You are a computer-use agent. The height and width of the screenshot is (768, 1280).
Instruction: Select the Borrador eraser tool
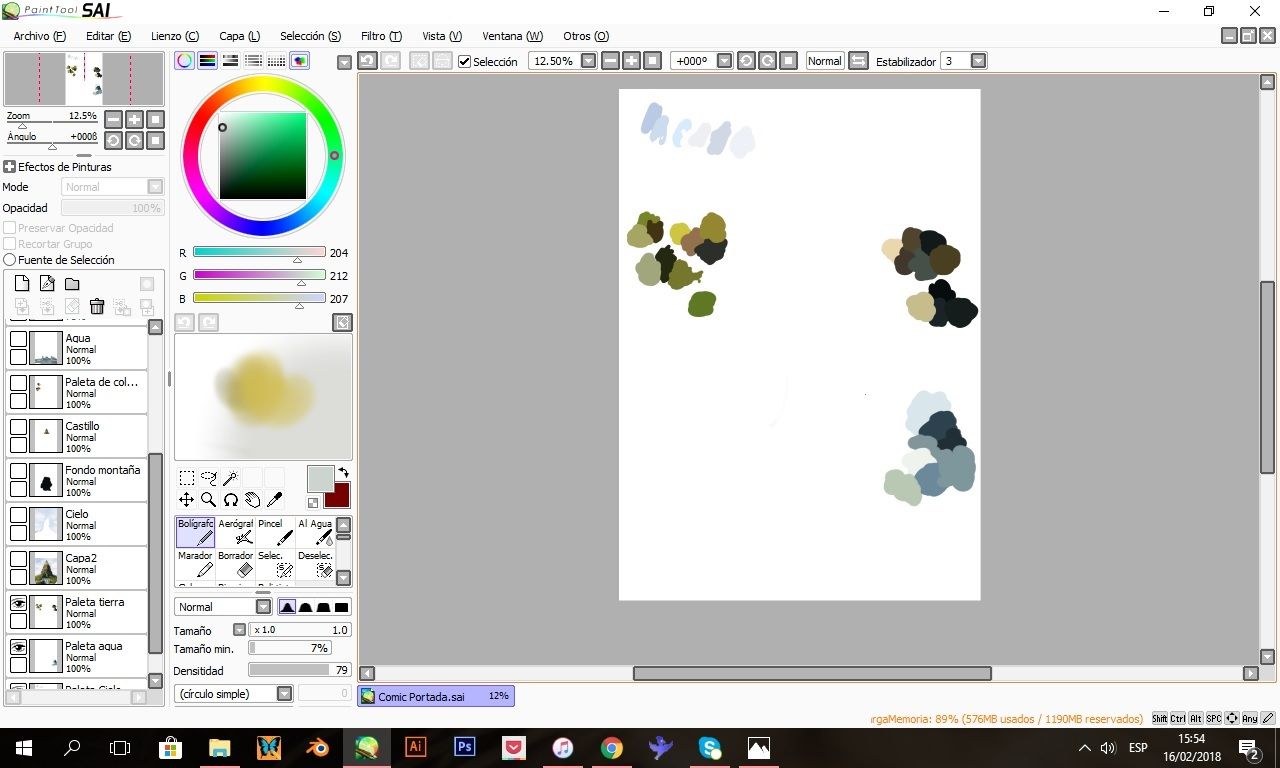(x=235, y=564)
